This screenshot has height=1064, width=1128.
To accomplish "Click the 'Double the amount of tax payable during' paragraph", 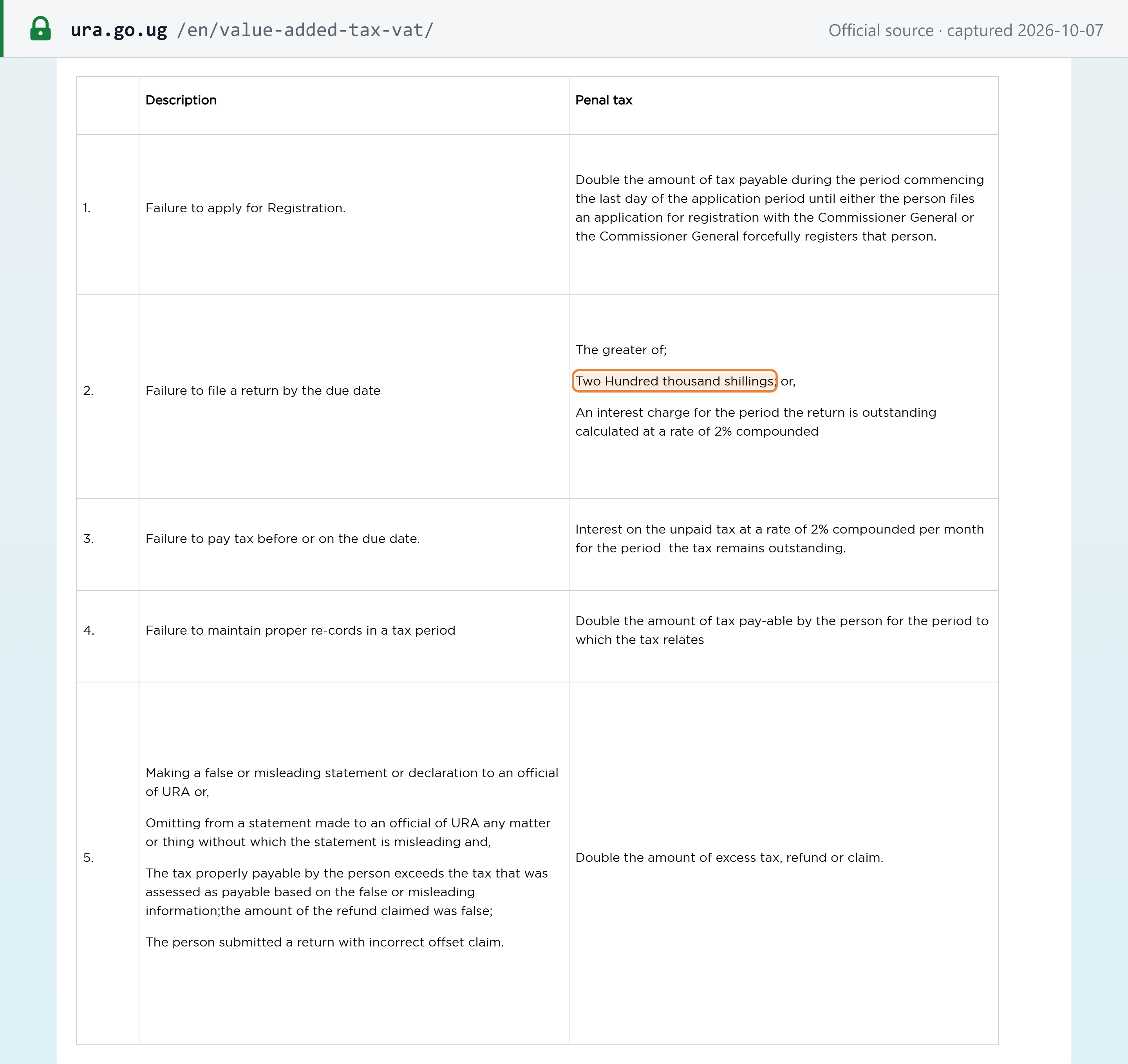I will pyautogui.click(x=781, y=208).
